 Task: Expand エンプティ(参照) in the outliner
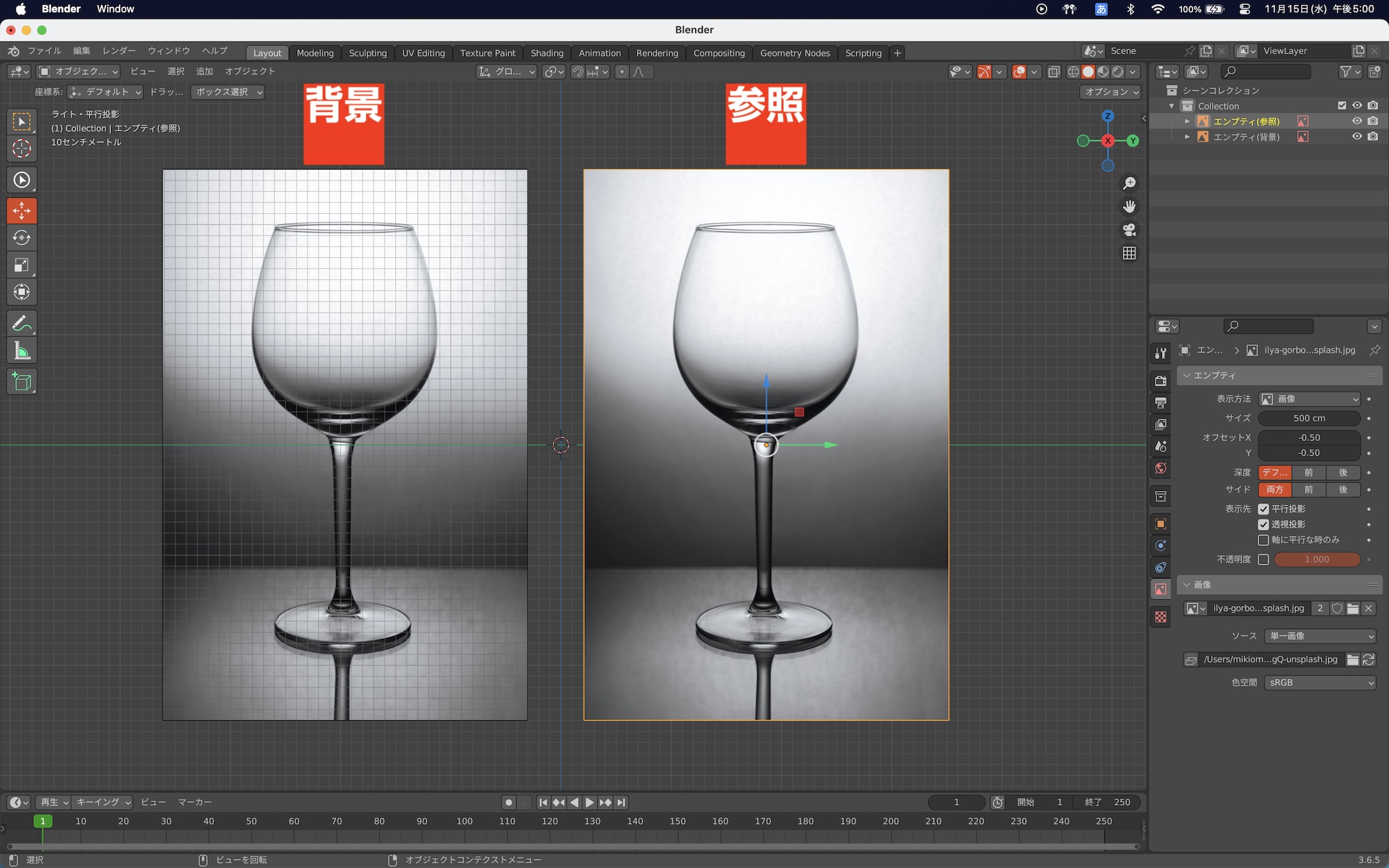point(1187,122)
